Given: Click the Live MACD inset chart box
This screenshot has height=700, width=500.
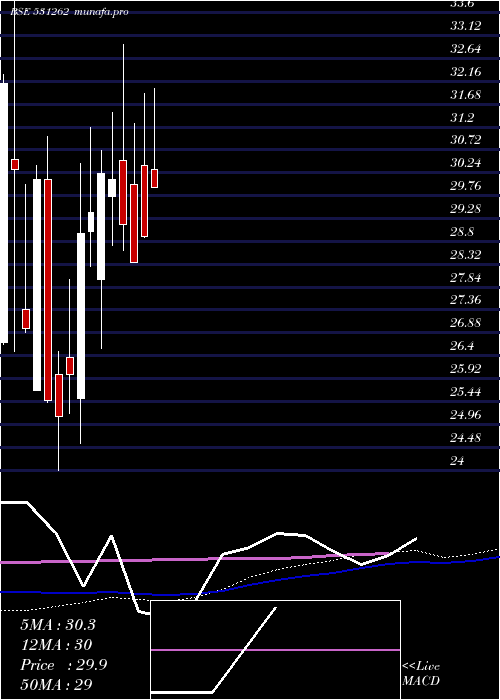Looking at the screenshot, I should (275, 650).
